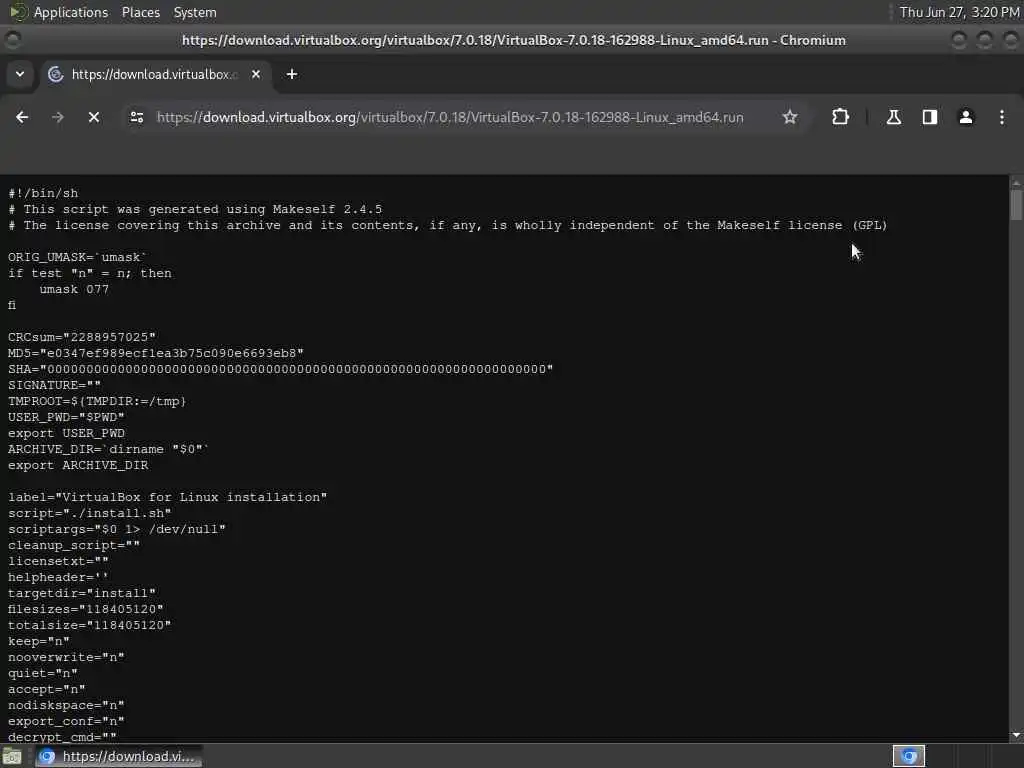Click the "export ARCHIVE_DIR" line
The width and height of the screenshot is (1024, 768).
click(x=78, y=465)
